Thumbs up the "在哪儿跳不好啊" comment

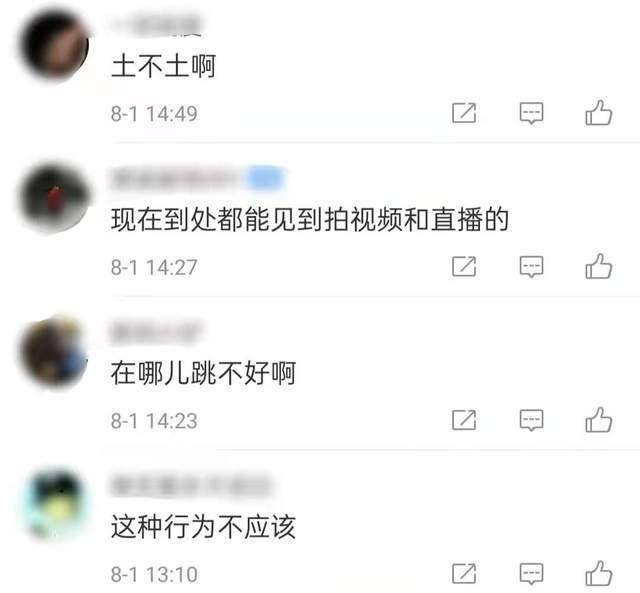click(598, 420)
